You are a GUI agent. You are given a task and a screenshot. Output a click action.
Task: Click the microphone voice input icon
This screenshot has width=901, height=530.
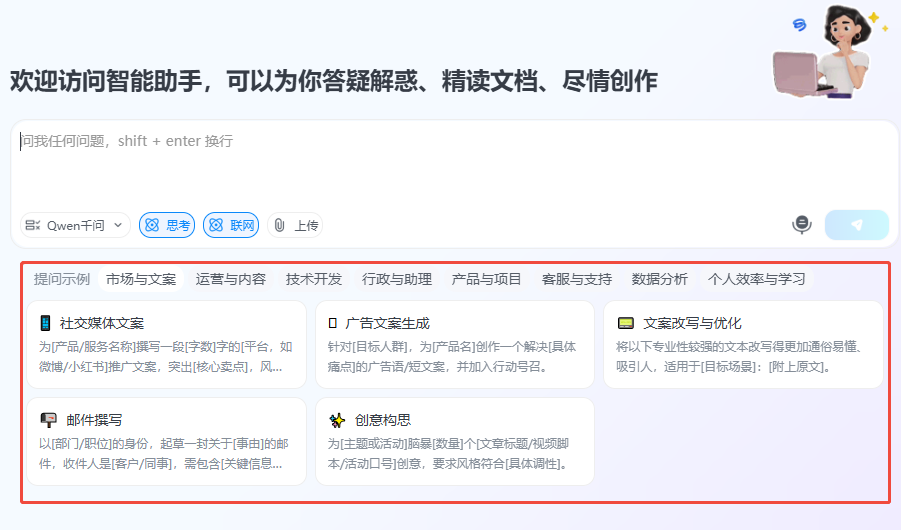click(802, 224)
